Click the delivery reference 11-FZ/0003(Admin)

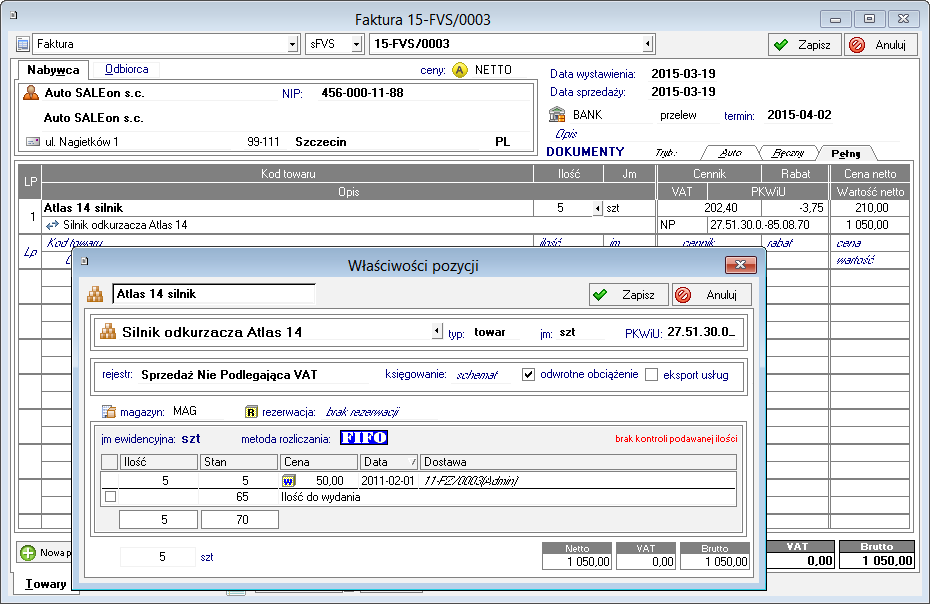point(471,481)
